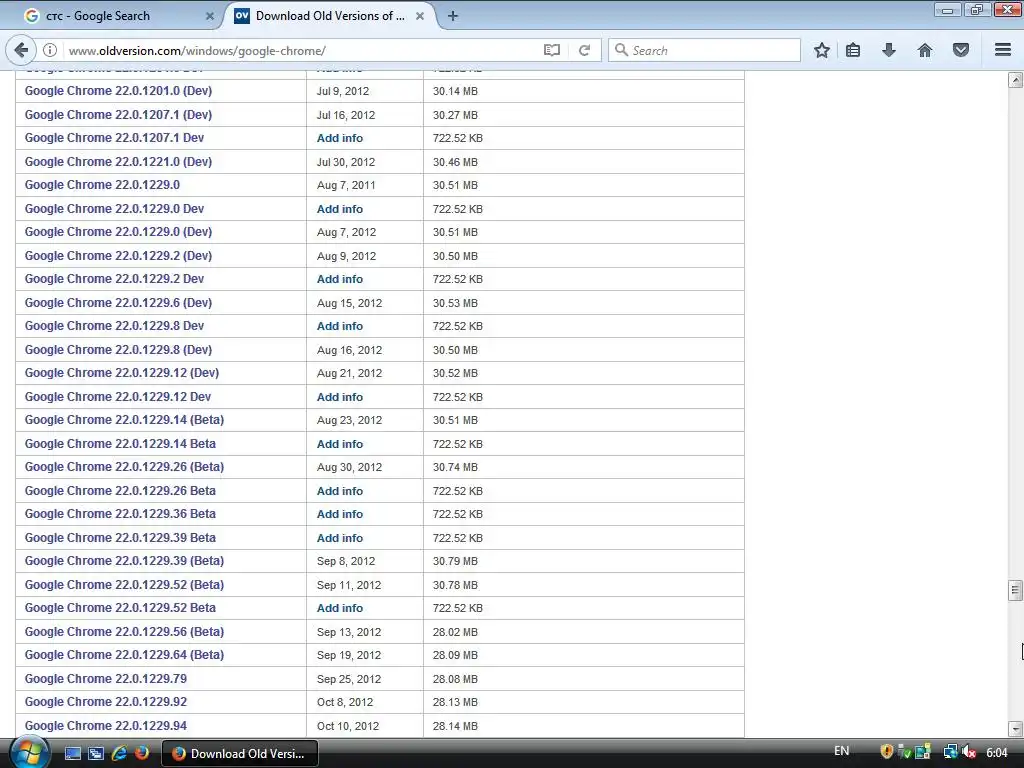
Task: Open Google Chrome 22.0.1229.79 link
Action: (106, 679)
